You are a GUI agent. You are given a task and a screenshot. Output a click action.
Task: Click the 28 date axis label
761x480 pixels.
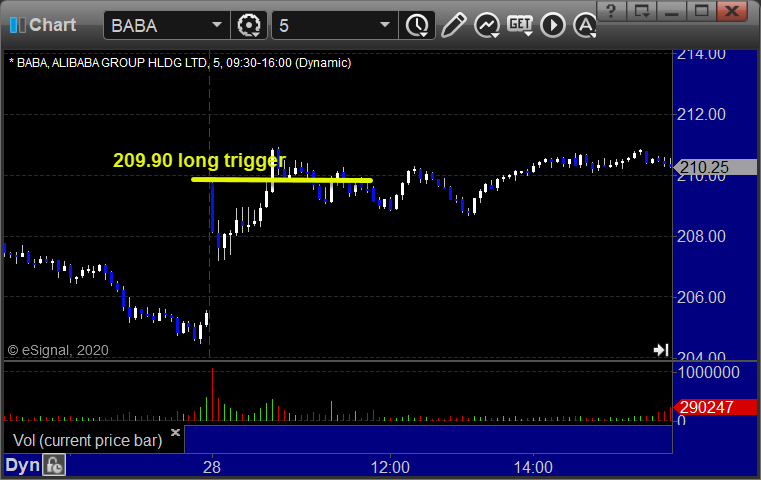point(212,467)
